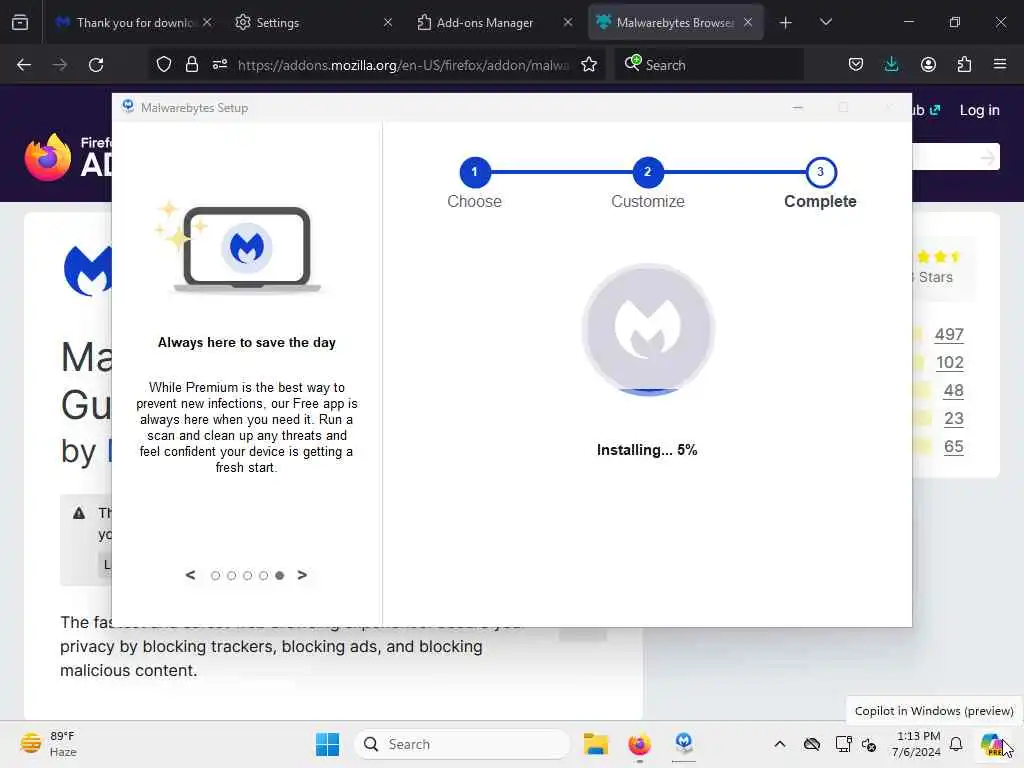
Task: Open the weather widget showing 89°F Haze
Action: 48,744
